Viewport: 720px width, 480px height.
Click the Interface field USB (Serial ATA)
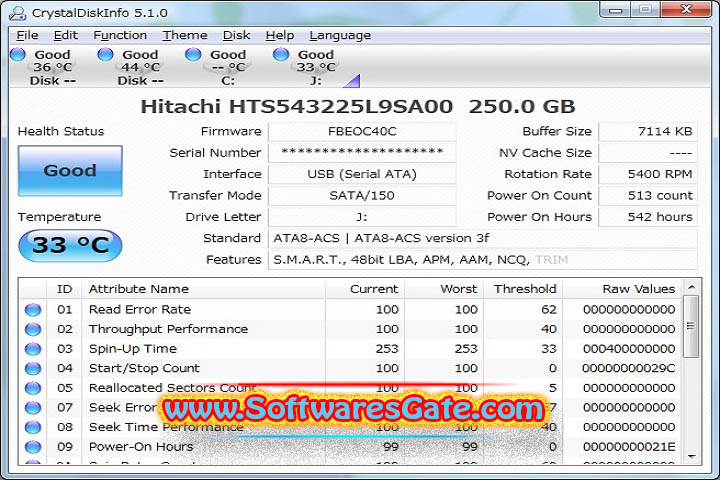coord(362,174)
